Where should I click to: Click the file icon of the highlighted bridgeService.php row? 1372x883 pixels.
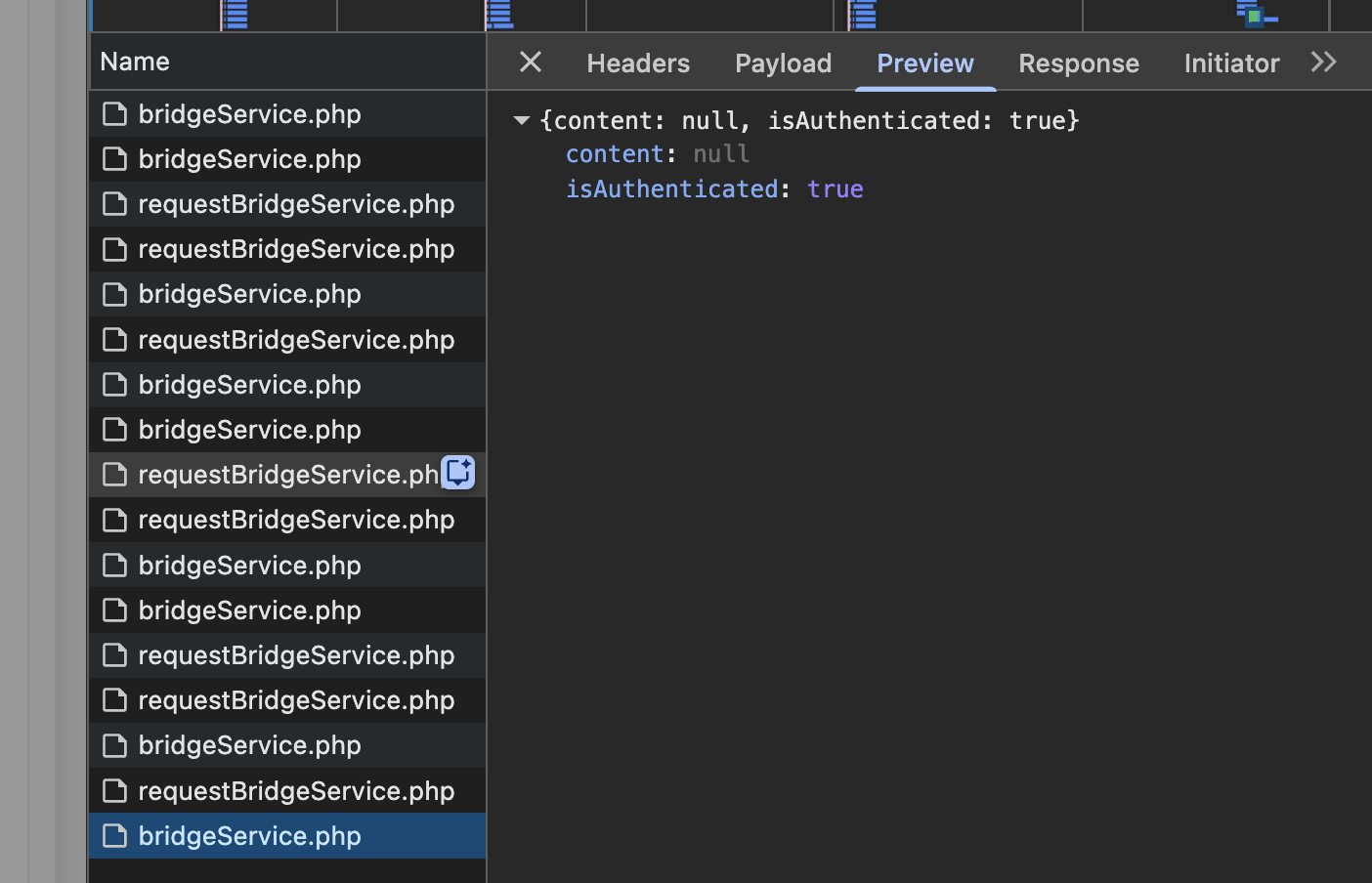(x=115, y=836)
